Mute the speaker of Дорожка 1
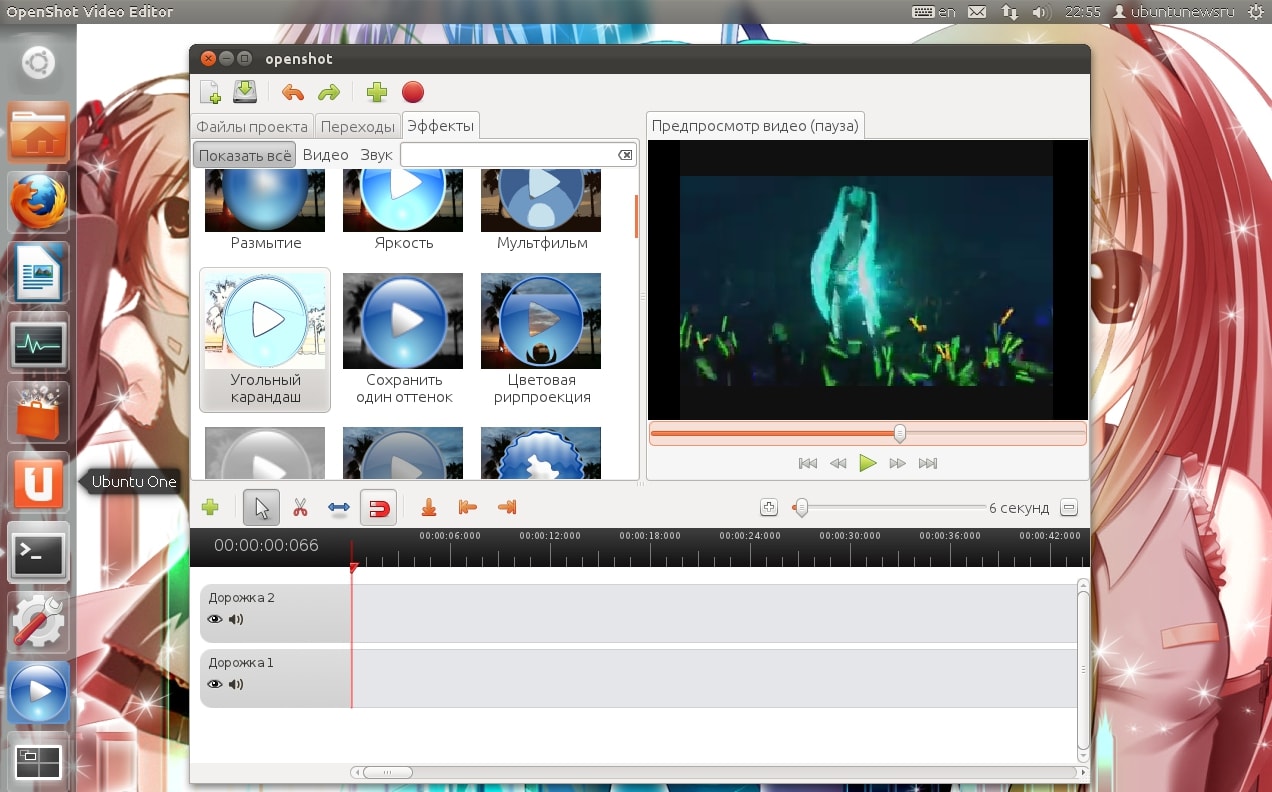 [236, 684]
